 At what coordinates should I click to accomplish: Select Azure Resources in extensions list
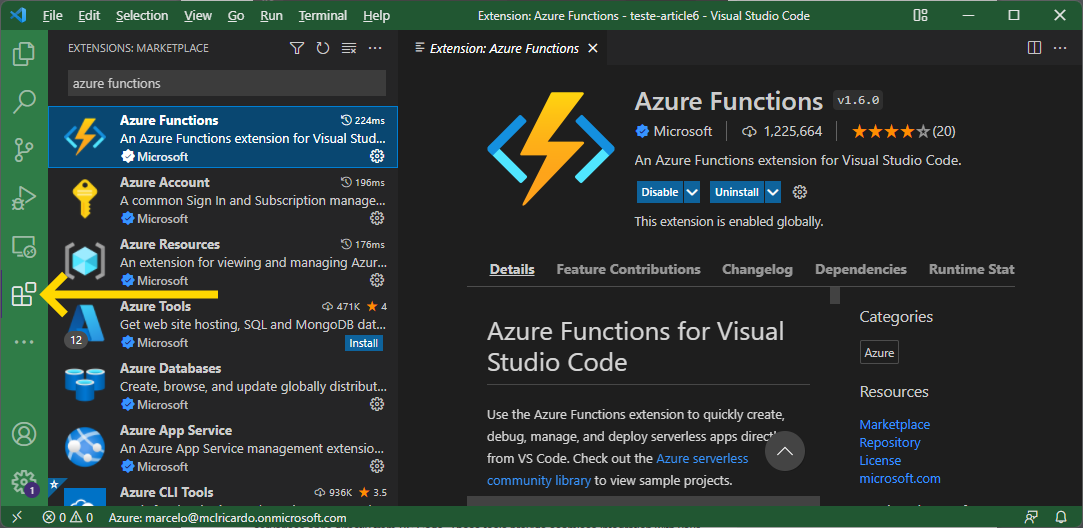point(223,263)
